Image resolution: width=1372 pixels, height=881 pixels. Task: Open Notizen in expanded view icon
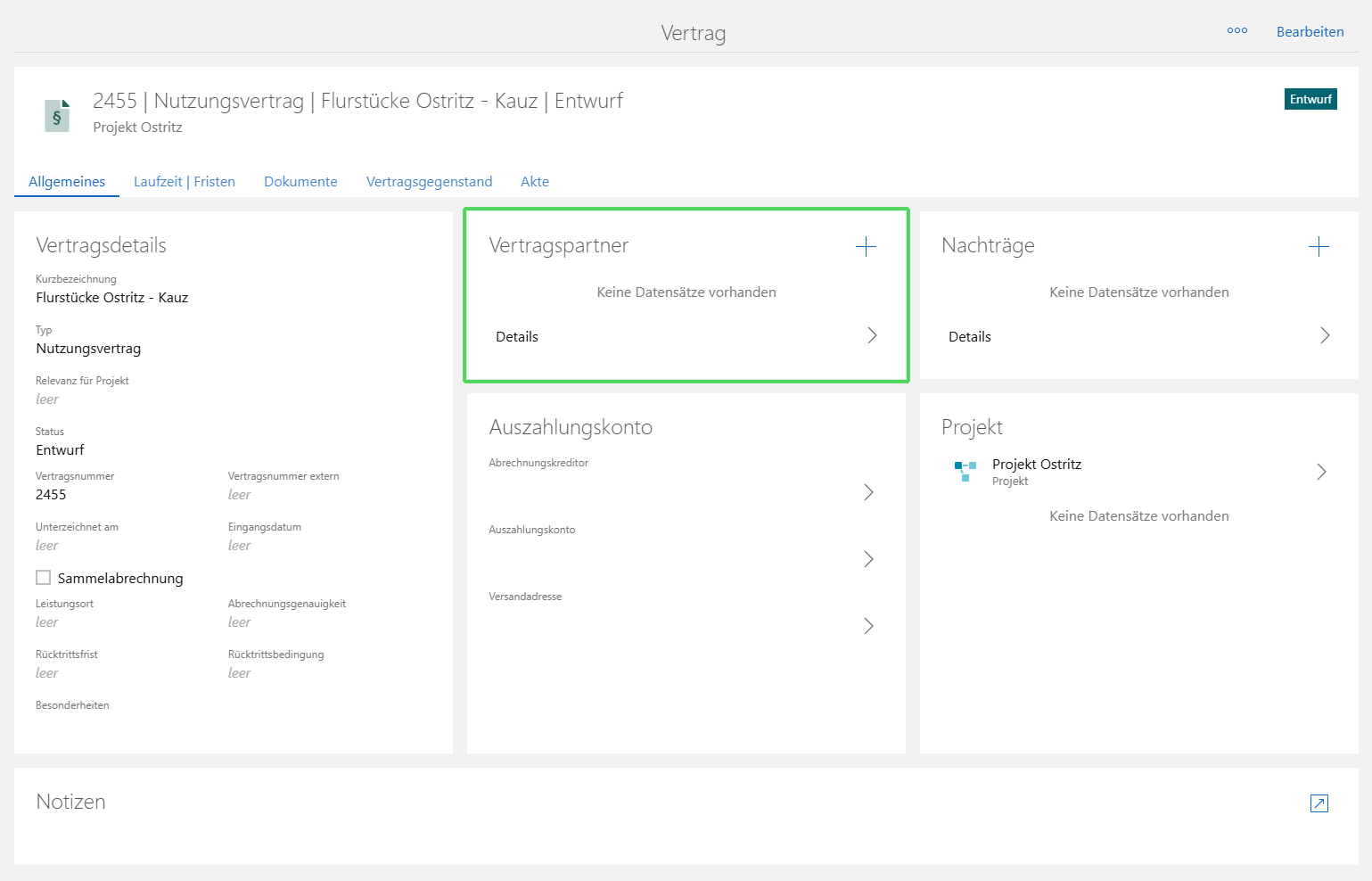[x=1319, y=803]
